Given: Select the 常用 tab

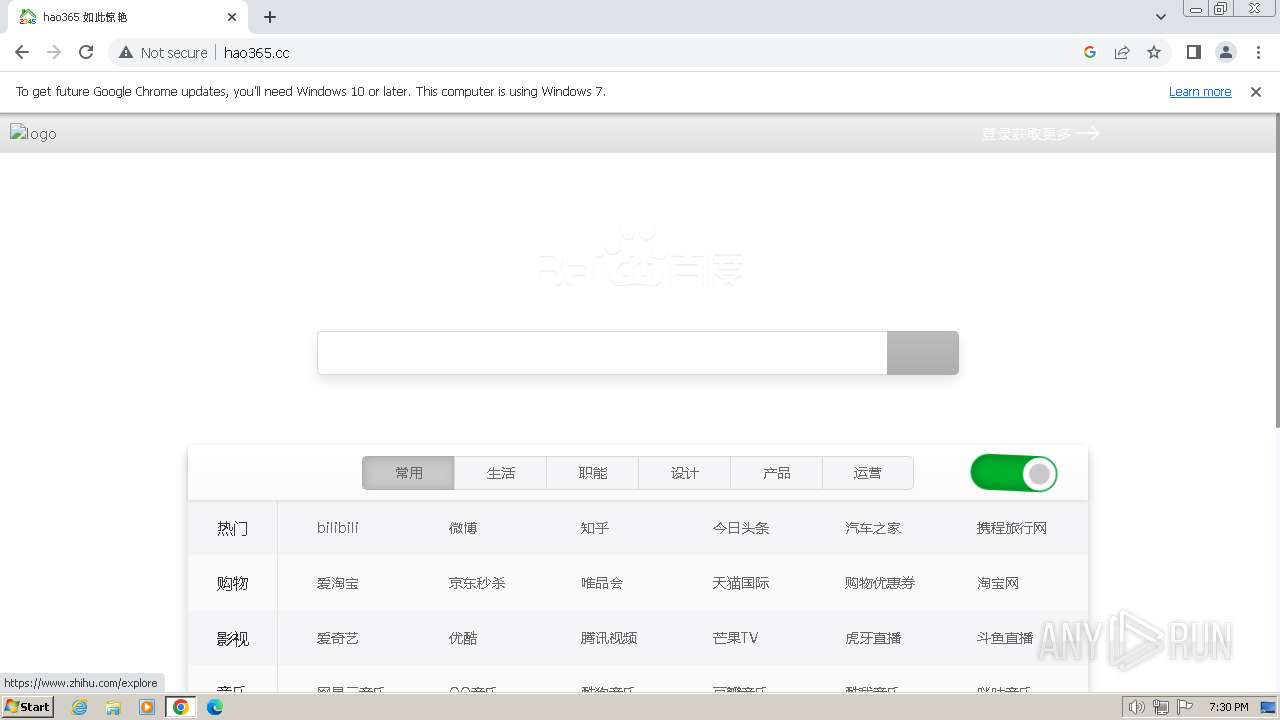Looking at the screenshot, I should (x=409, y=473).
